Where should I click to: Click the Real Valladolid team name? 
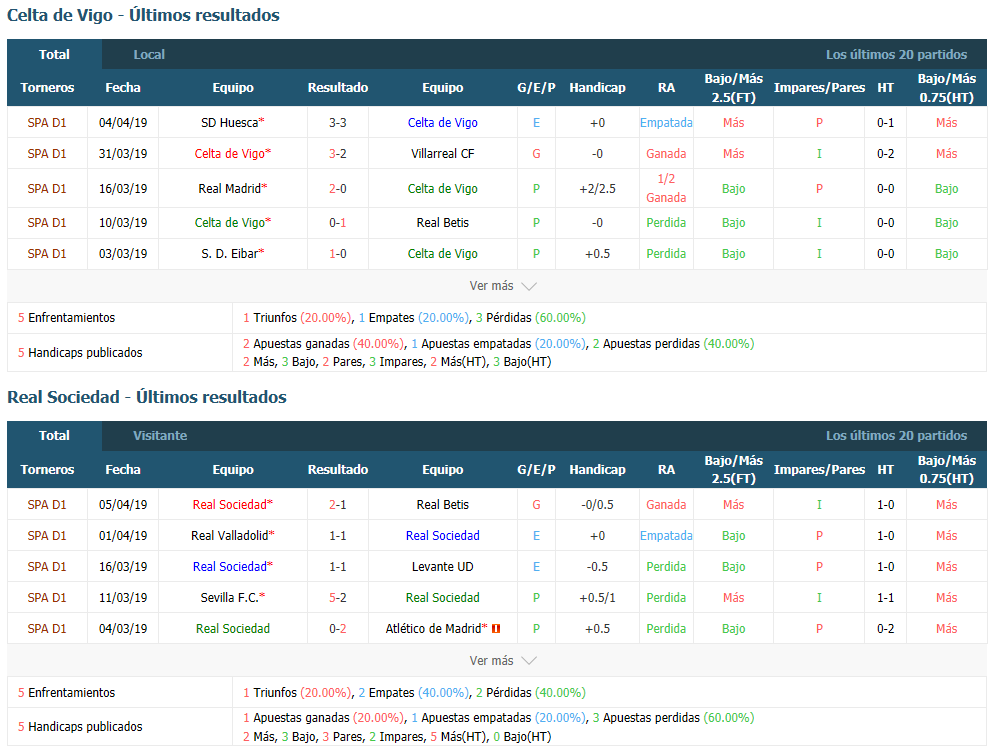(230, 536)
